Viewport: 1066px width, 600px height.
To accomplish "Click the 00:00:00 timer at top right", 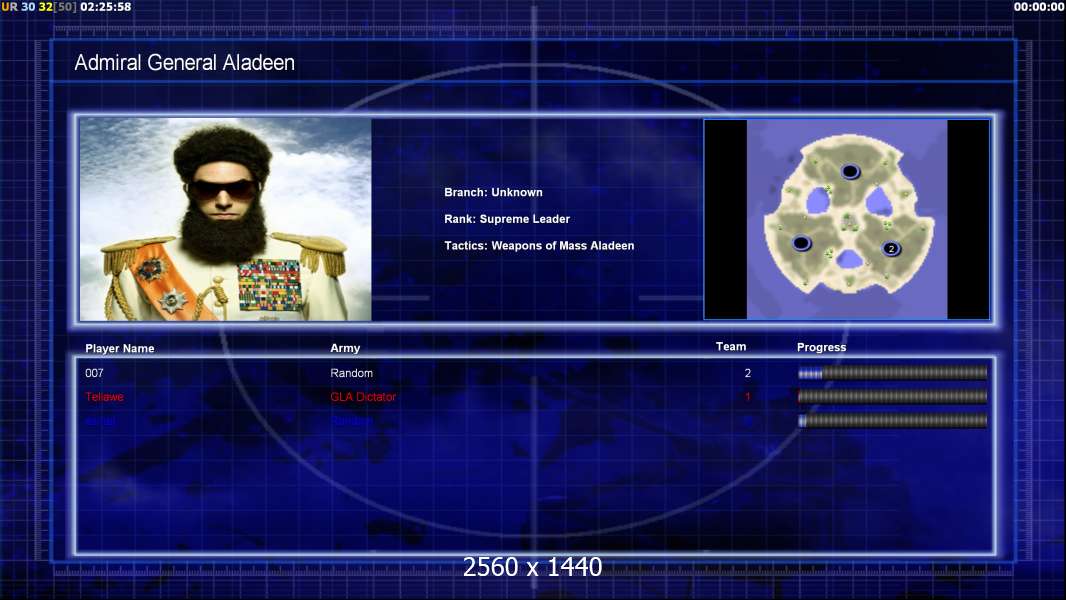I will point(1039,7).
